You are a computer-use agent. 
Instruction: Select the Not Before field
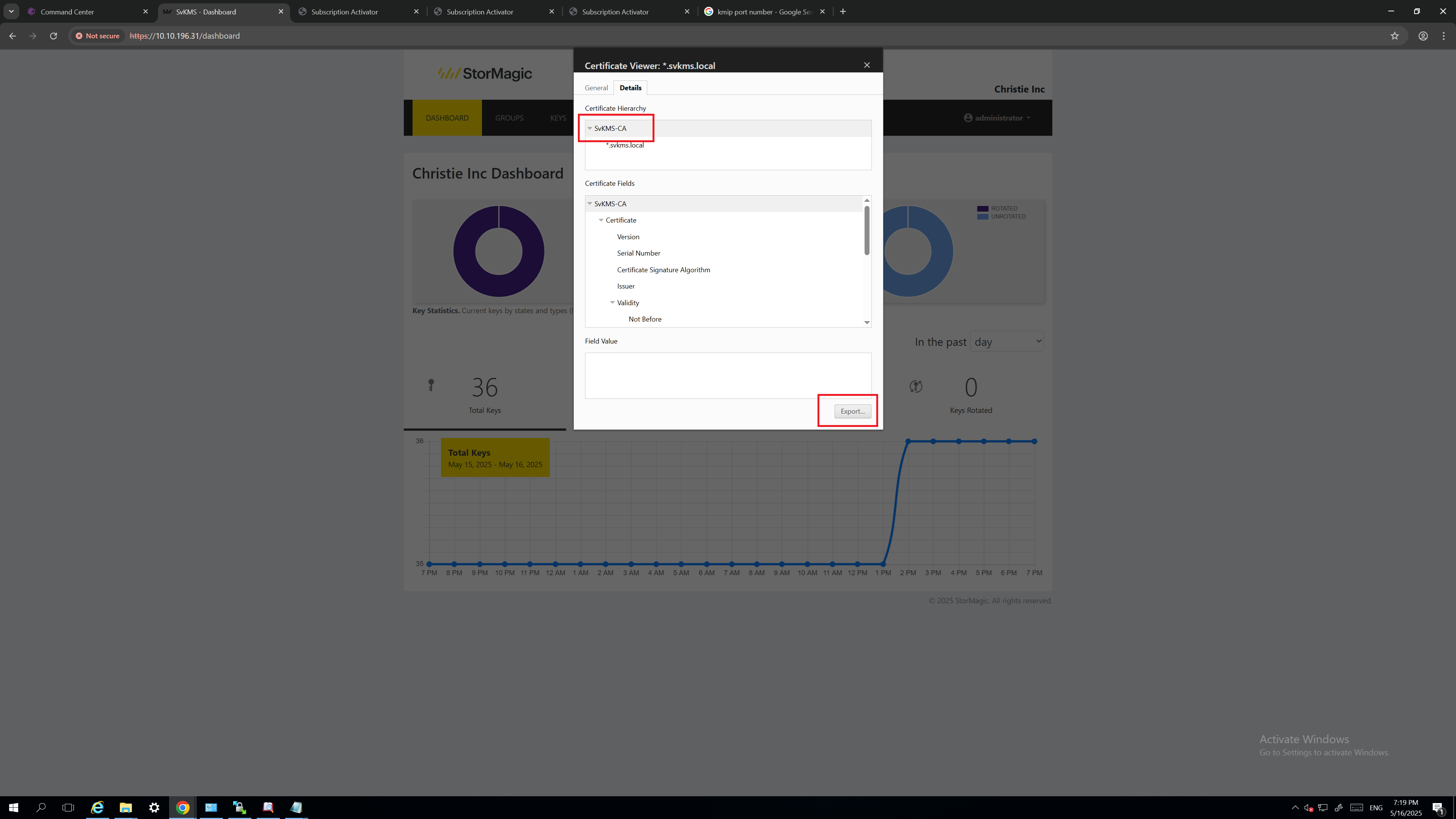(x=644, y=319)
